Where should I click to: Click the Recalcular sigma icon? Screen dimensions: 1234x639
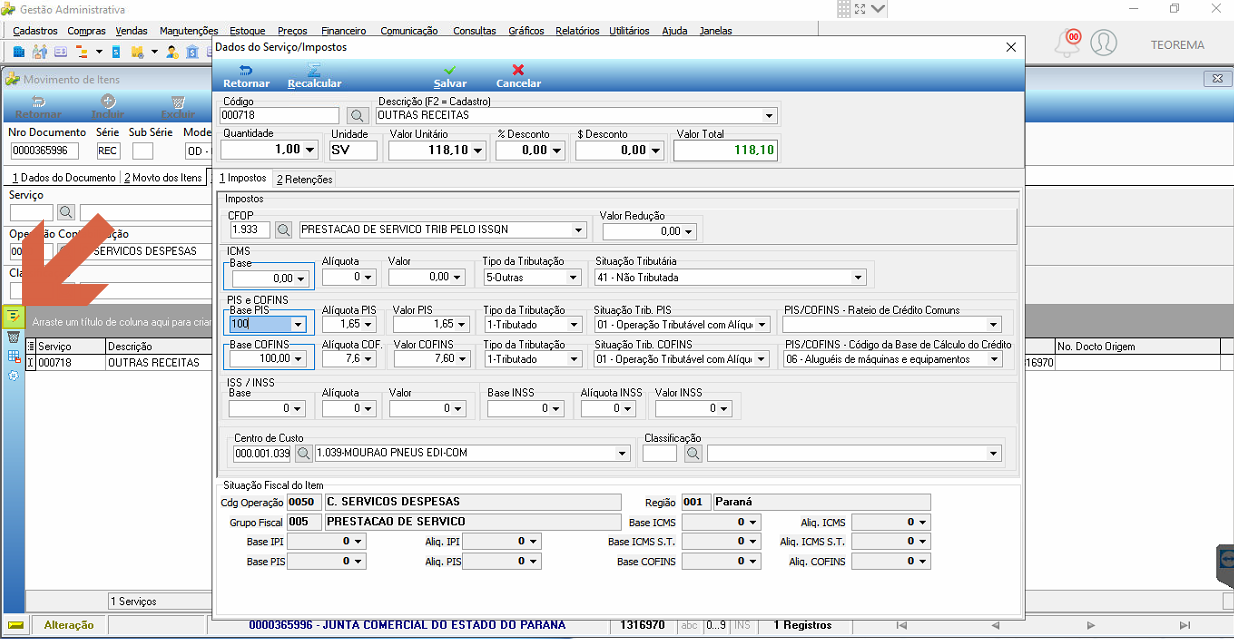314,70
